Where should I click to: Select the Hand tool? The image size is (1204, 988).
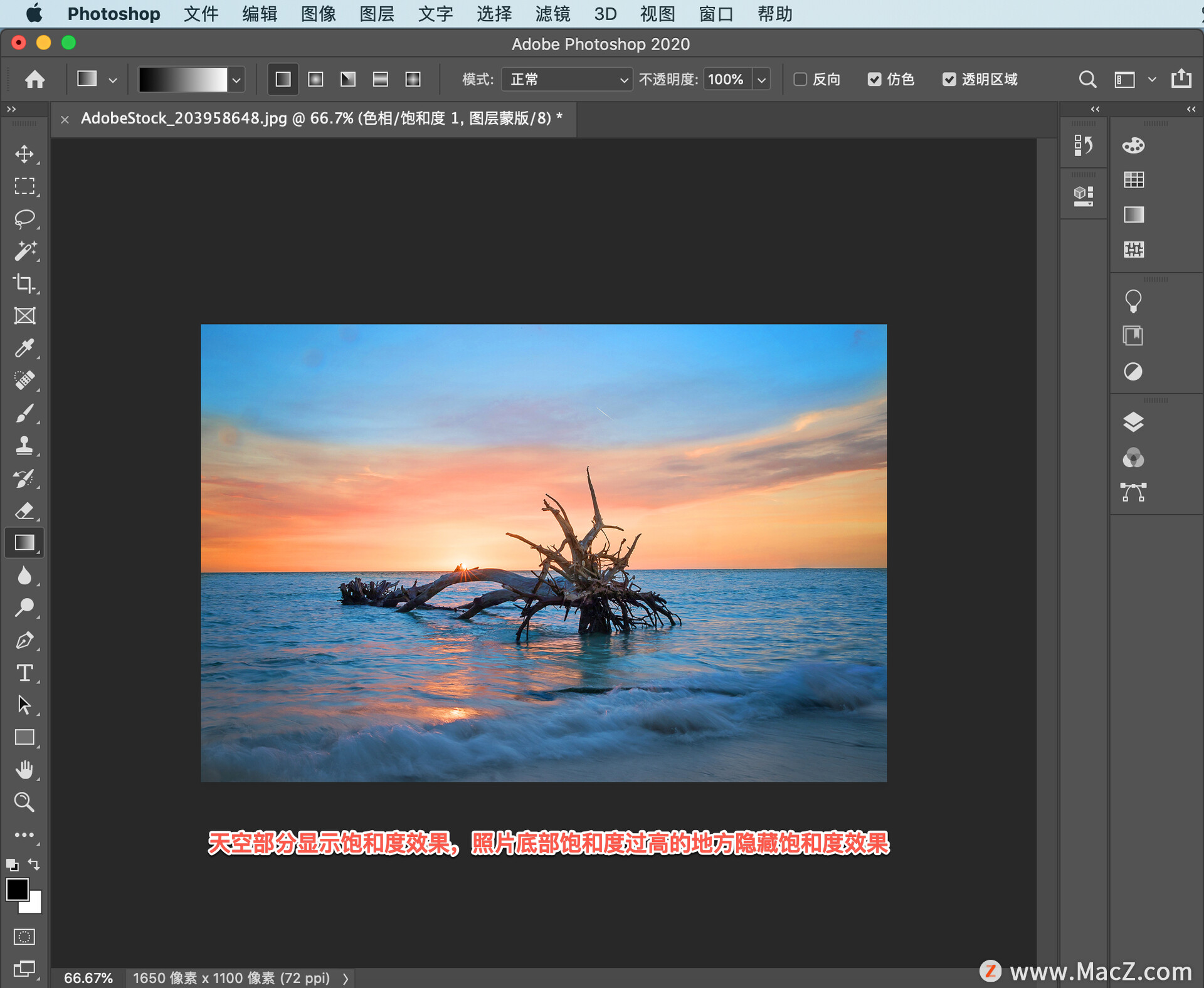click(x=24, y=770)
